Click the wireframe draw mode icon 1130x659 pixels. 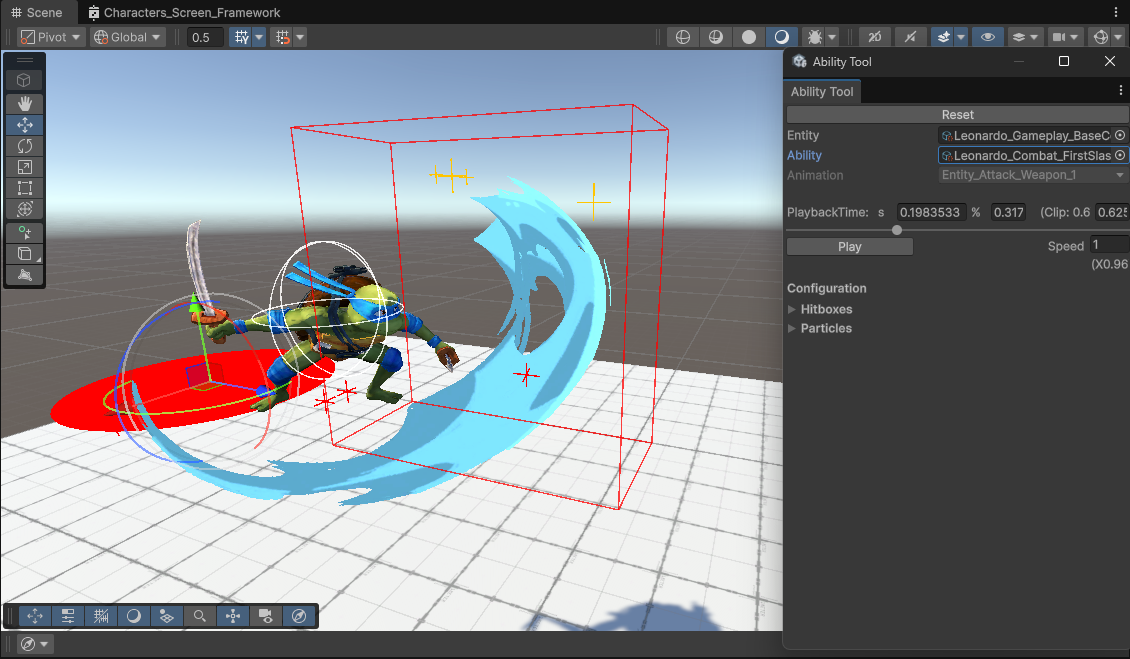683,37
